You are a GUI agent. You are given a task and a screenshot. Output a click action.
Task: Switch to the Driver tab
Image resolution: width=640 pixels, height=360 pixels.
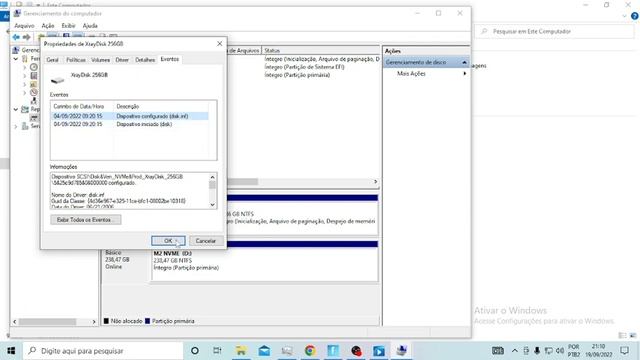click(122, 60)
